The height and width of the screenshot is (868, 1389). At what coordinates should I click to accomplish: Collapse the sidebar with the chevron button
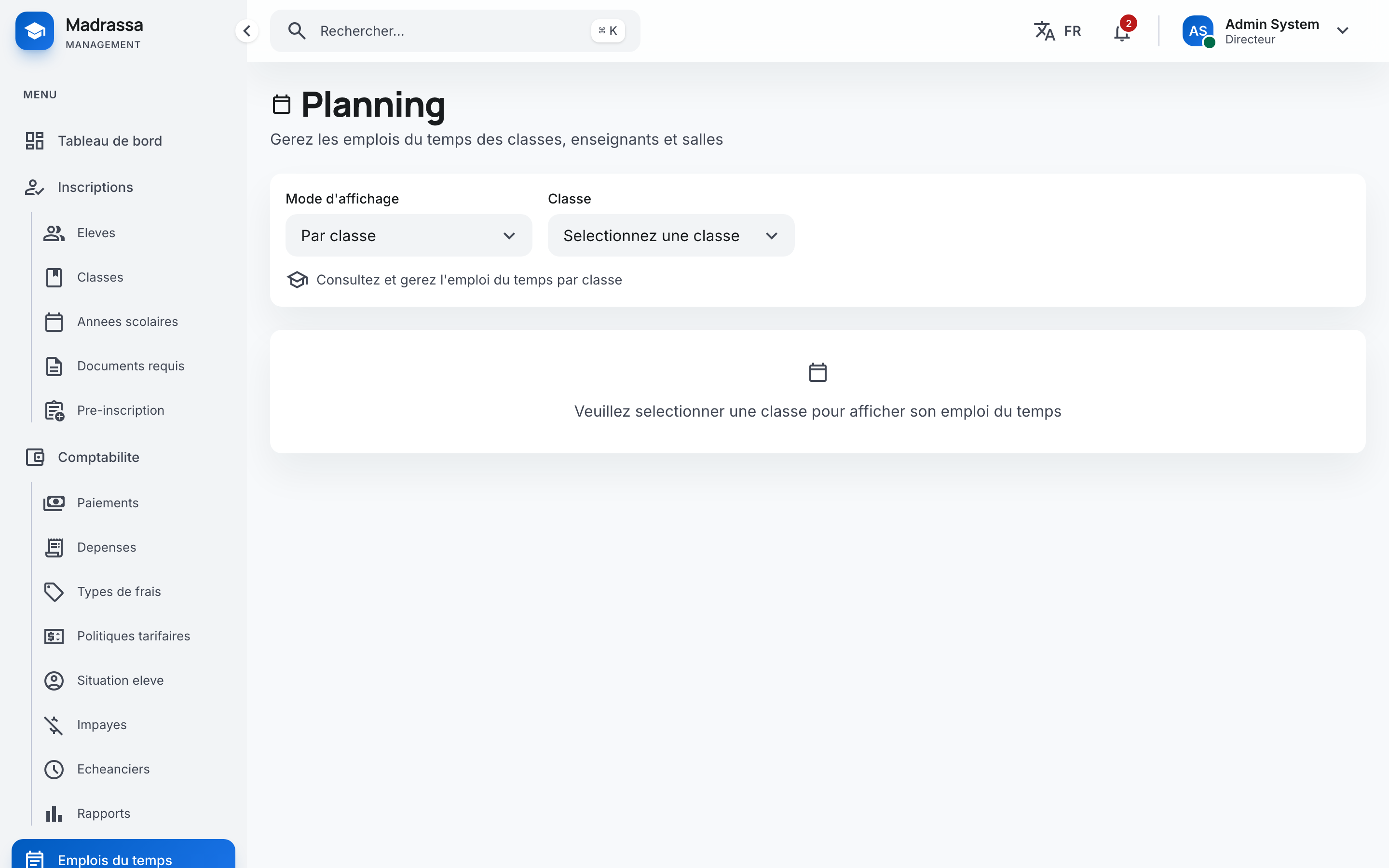coord(247,31)
